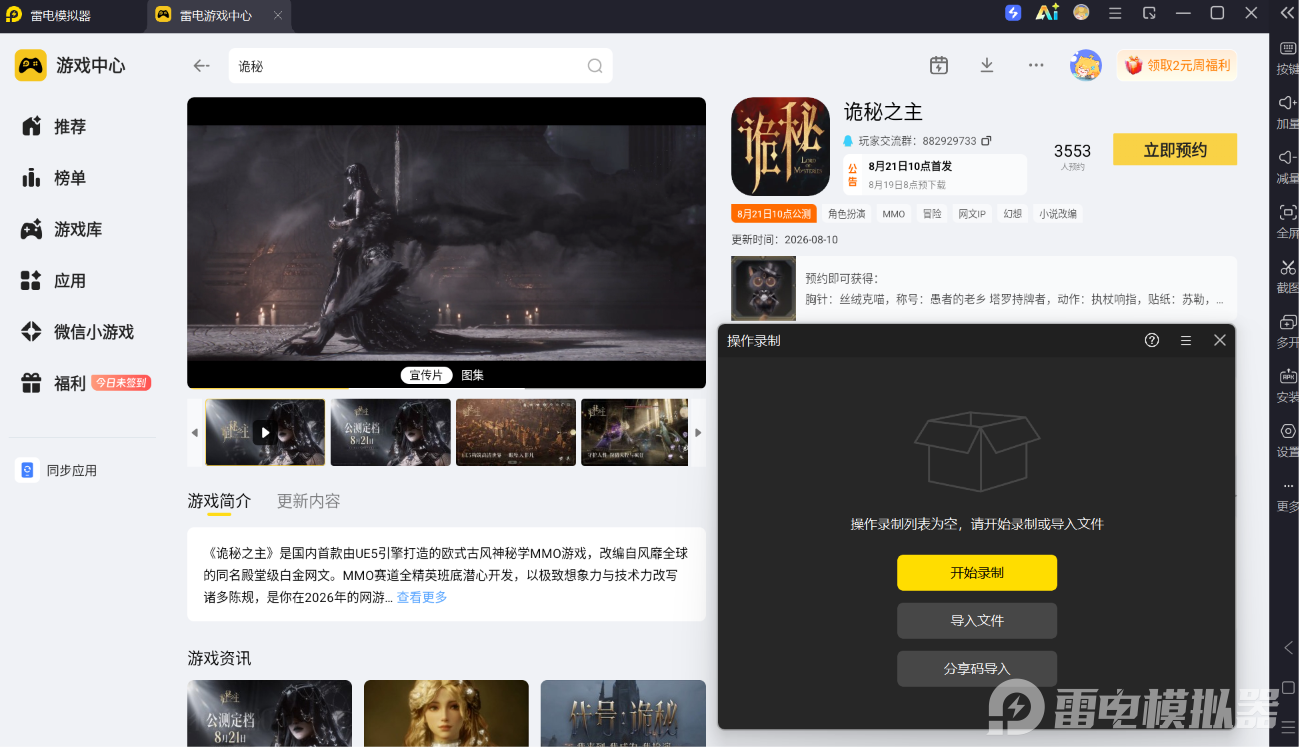The image size is (1299, 747).
Task: Click the left arrow of thumbnail strip
Action: (x=195, y=433)
